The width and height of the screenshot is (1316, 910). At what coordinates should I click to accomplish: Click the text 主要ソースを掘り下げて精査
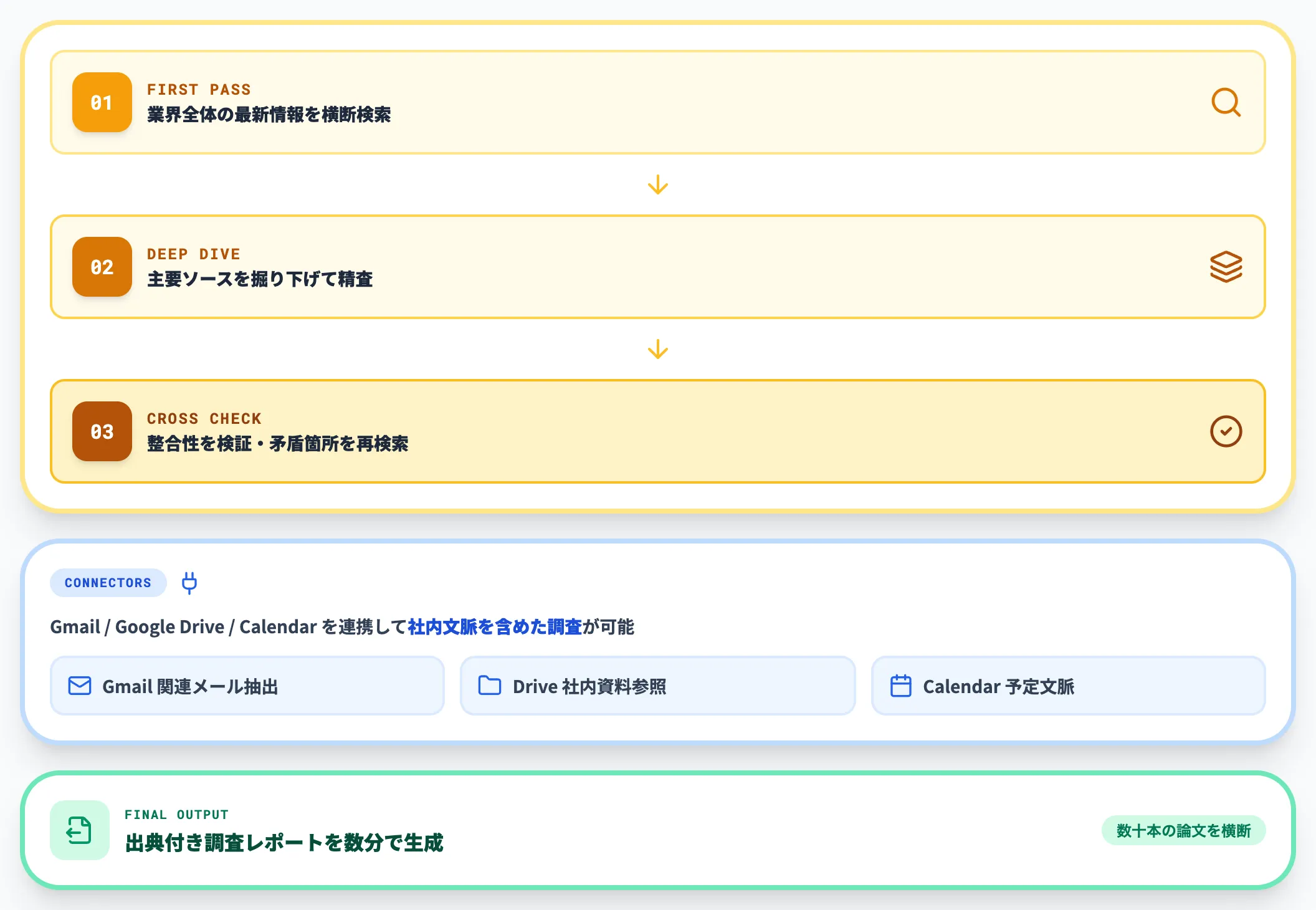coord(260,279)
